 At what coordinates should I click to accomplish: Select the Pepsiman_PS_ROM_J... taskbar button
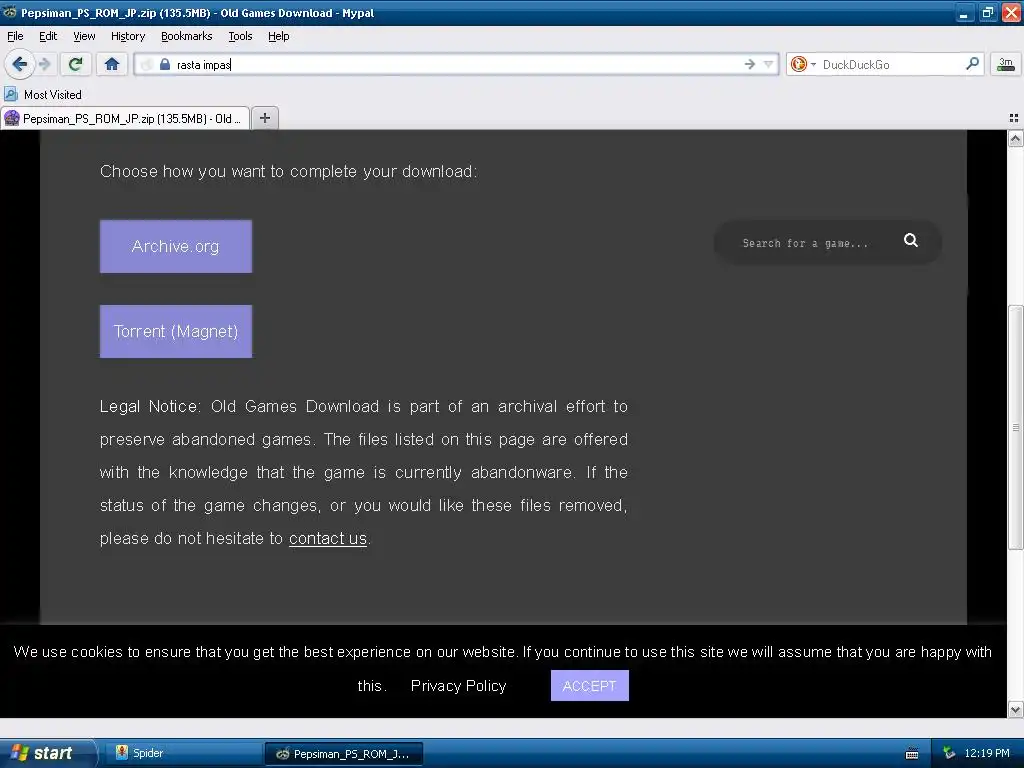[344, 753]
